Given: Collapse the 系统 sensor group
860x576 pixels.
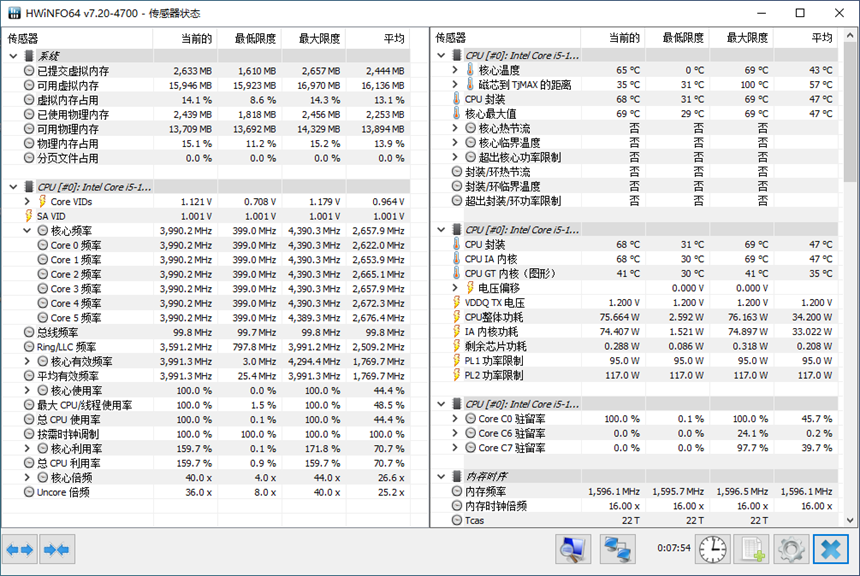Looking at the screenshot, I should click(14, 56).
